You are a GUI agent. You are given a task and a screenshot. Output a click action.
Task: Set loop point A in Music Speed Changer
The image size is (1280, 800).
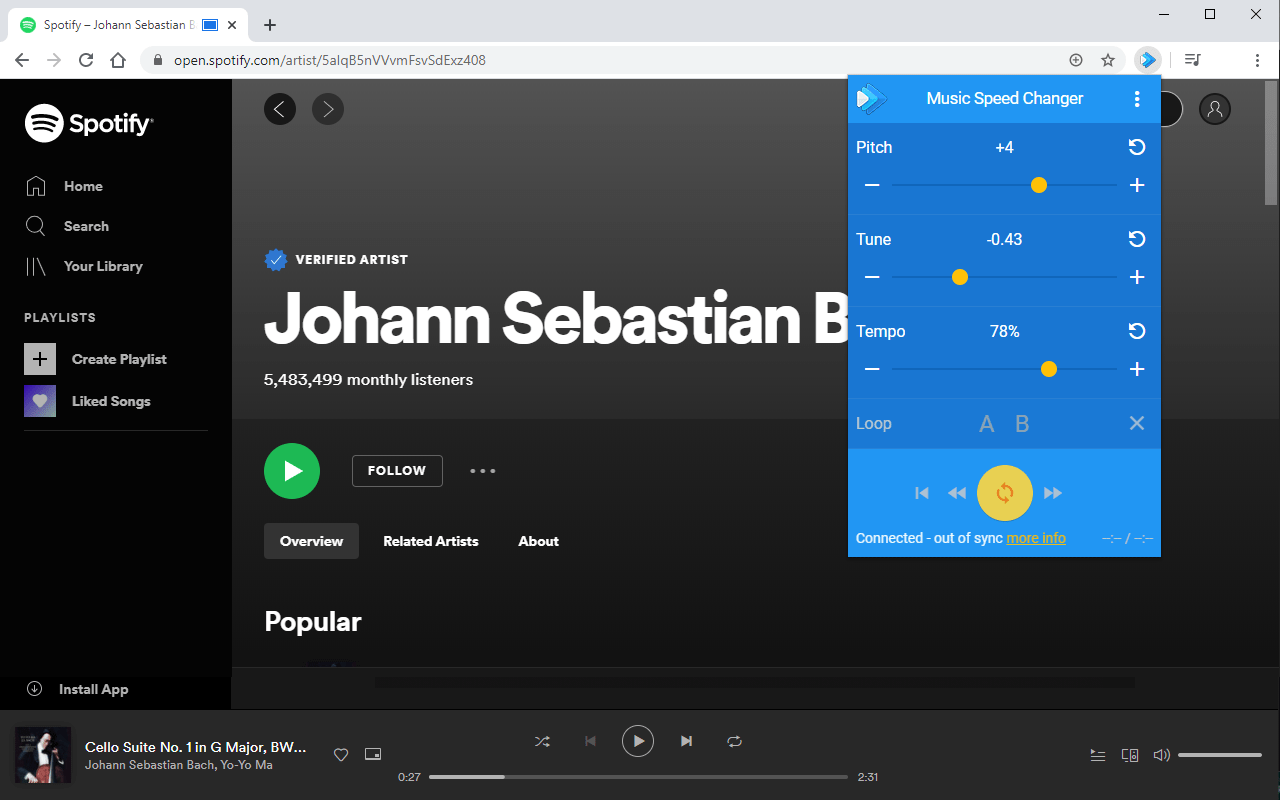pyautogui.click(x=986, y=423)
